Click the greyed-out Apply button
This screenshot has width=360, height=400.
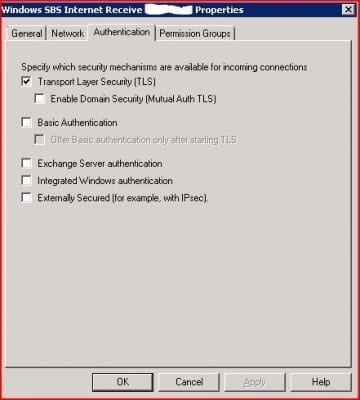pos(255,382)
